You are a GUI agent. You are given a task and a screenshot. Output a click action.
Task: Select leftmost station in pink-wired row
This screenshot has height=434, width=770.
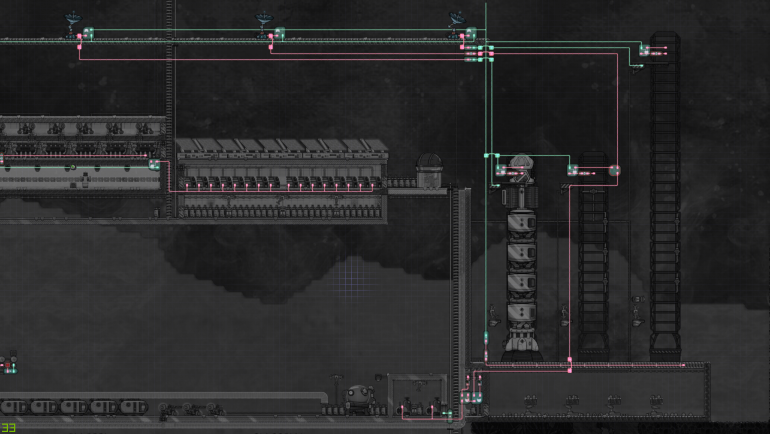pos(191,183)
